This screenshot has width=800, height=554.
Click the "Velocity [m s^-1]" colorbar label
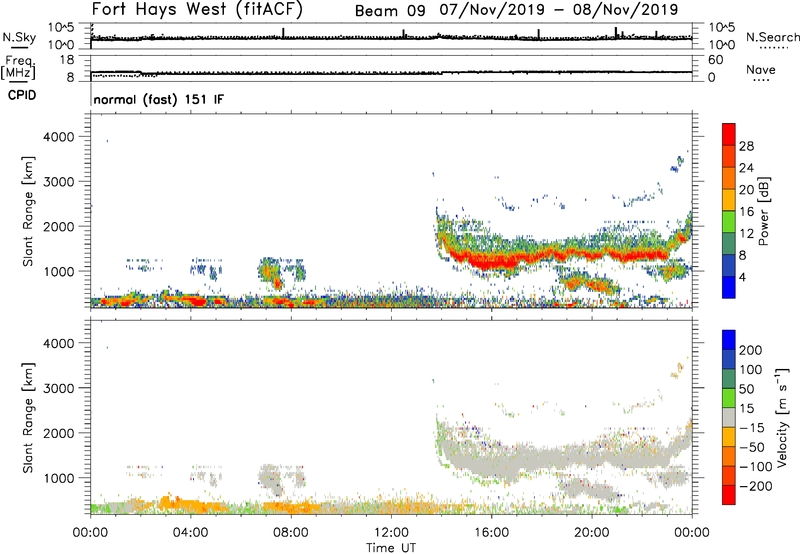coord(782,417)
